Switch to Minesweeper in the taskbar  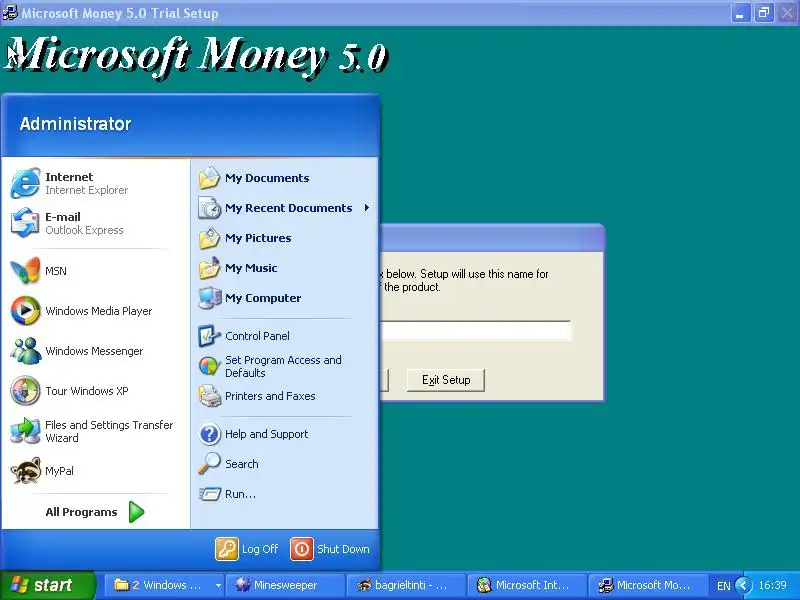(284, 585)
